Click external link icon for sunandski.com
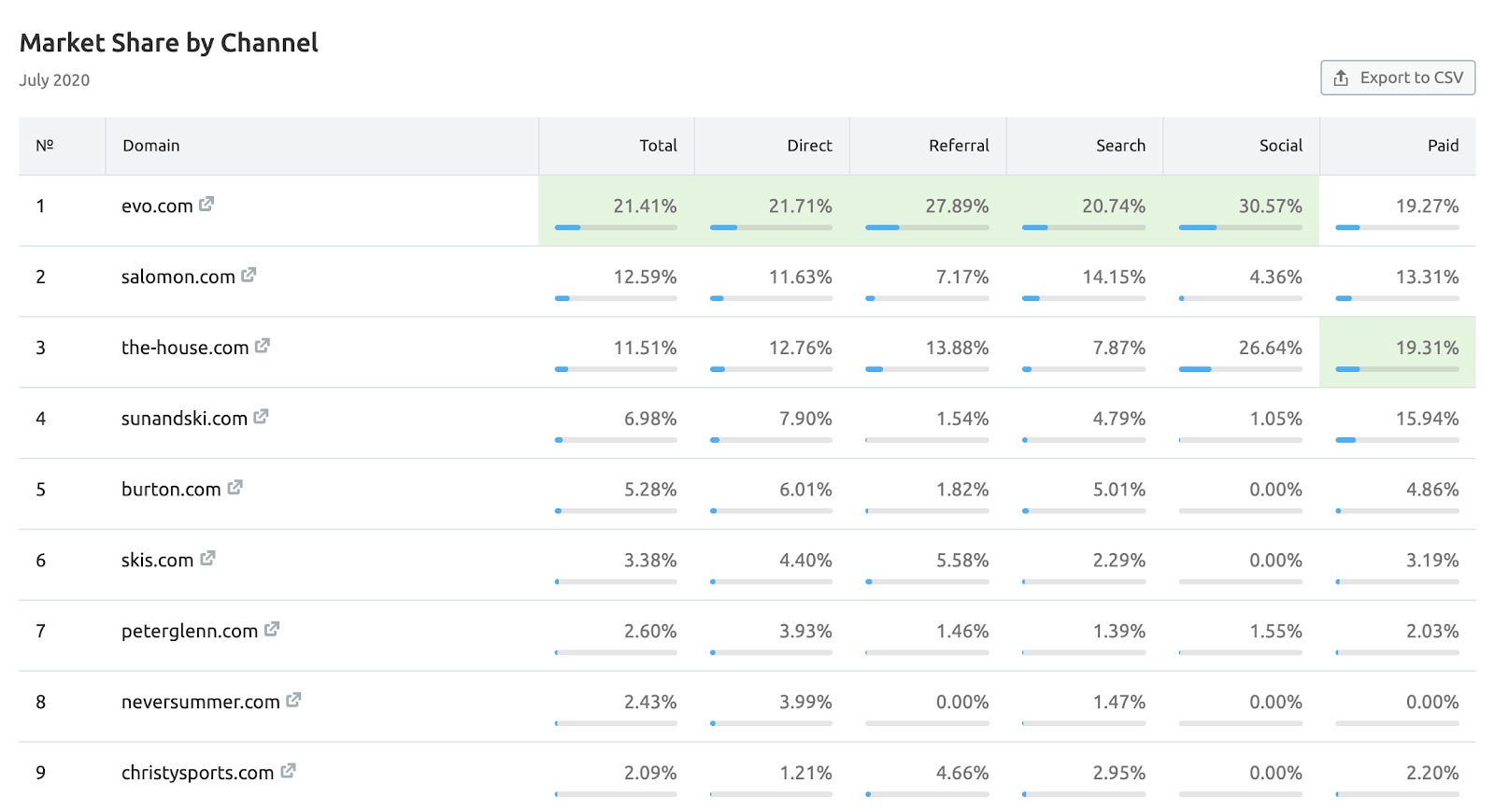 [x=261, y=417]
